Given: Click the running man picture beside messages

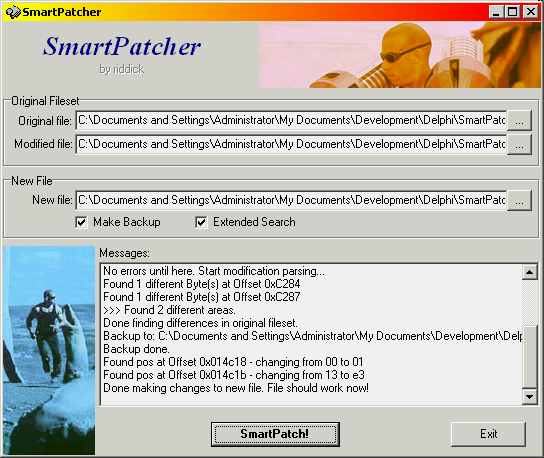Looking at the screenshot, I should click(x=49, y=350).
